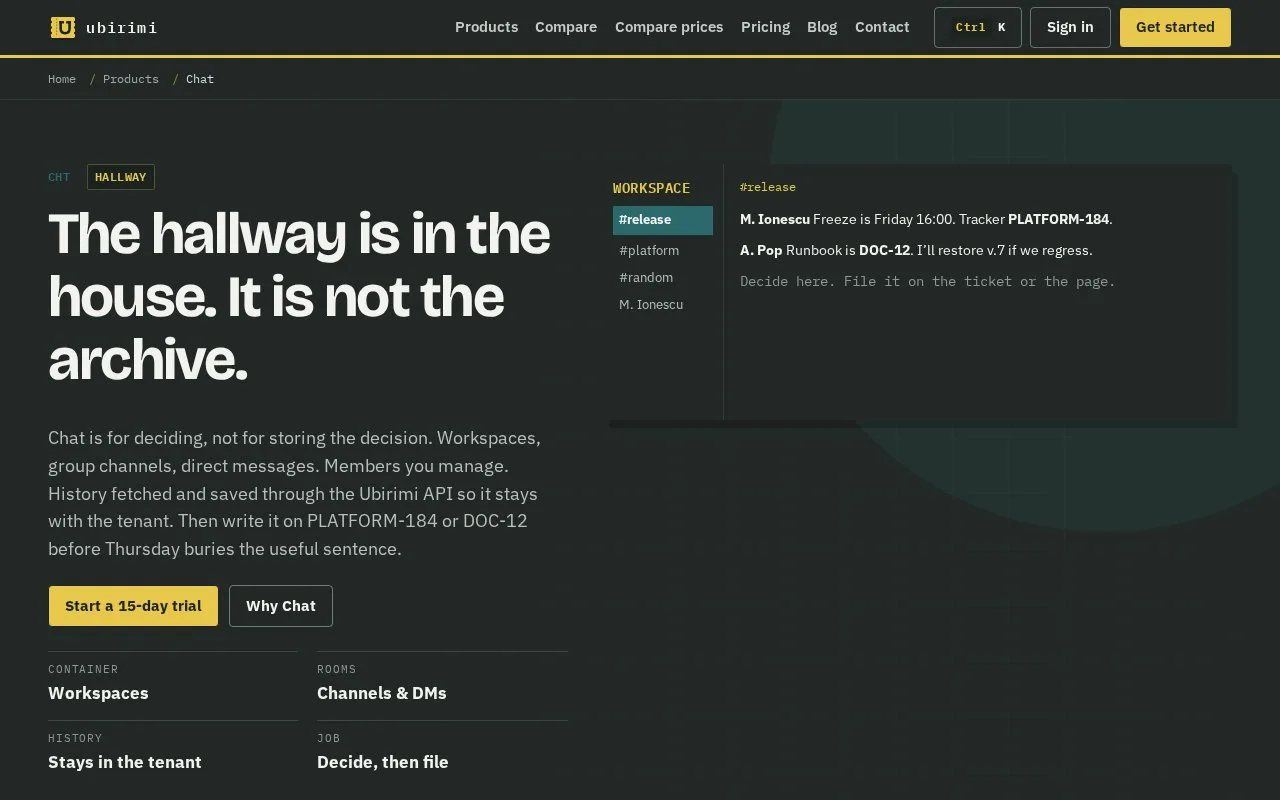Click the ubirimi wordmark text
The image size is (1280, 800).
[121, 28]
